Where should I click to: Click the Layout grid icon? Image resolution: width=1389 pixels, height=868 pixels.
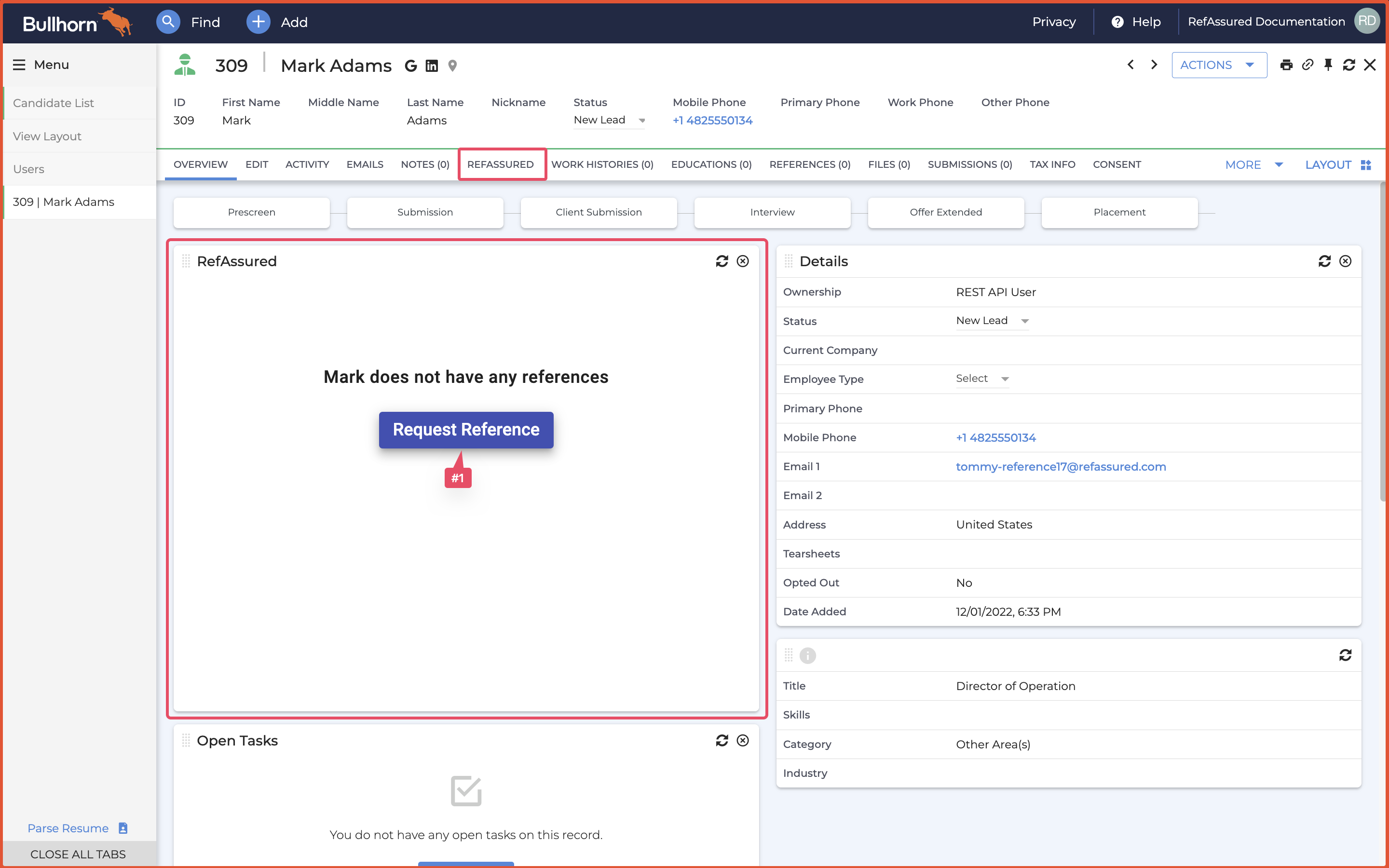[x=1366, y=165]
